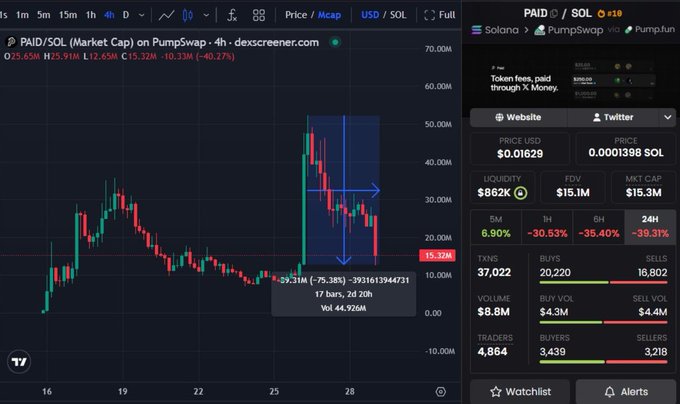Add token to Watchlist
Screen dimensions: 680x404
click(x=520, y=392)
